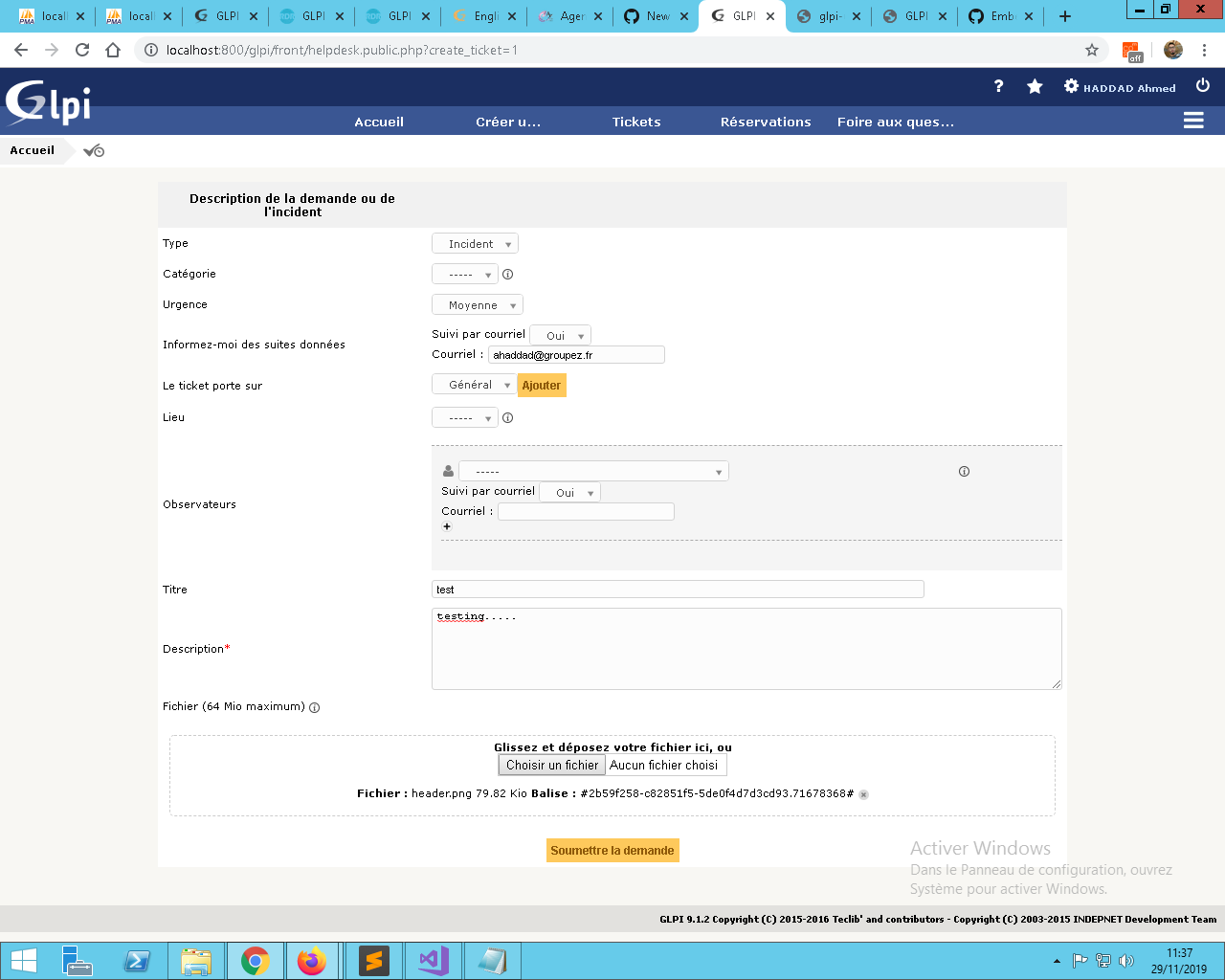Remove attached header.png file
1225x980 pixels.
coord(863,794)
